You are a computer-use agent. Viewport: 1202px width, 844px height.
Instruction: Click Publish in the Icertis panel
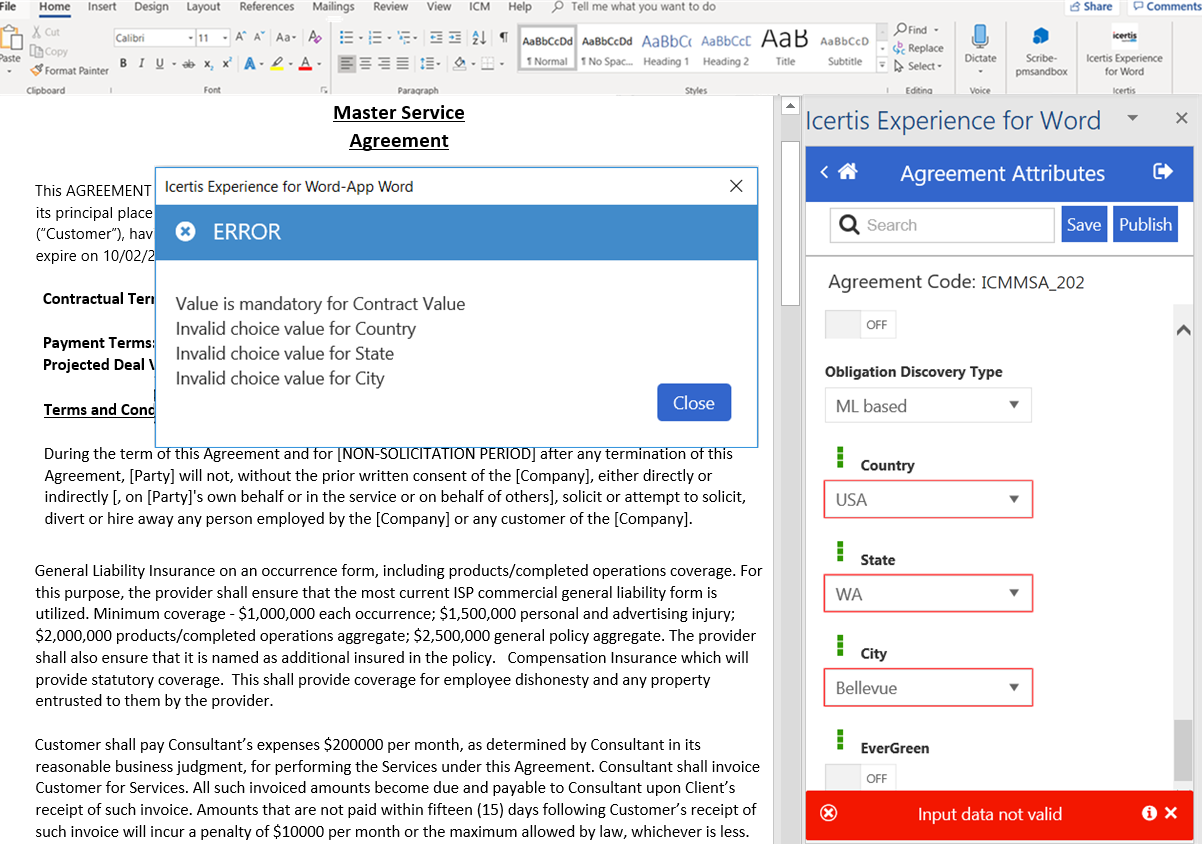point(1145,225)
